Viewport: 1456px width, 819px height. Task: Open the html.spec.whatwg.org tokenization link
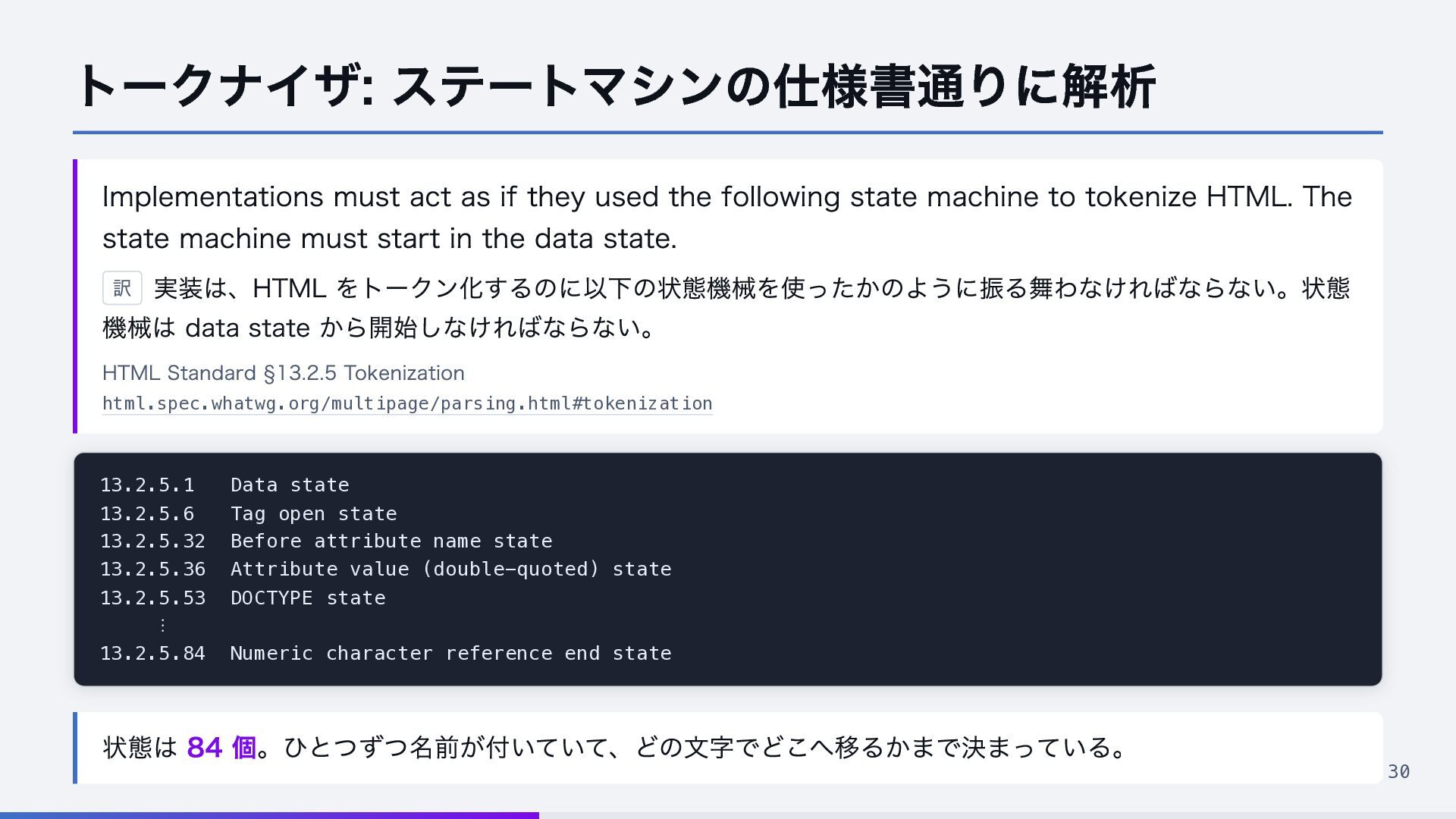[x=407, y=403]
